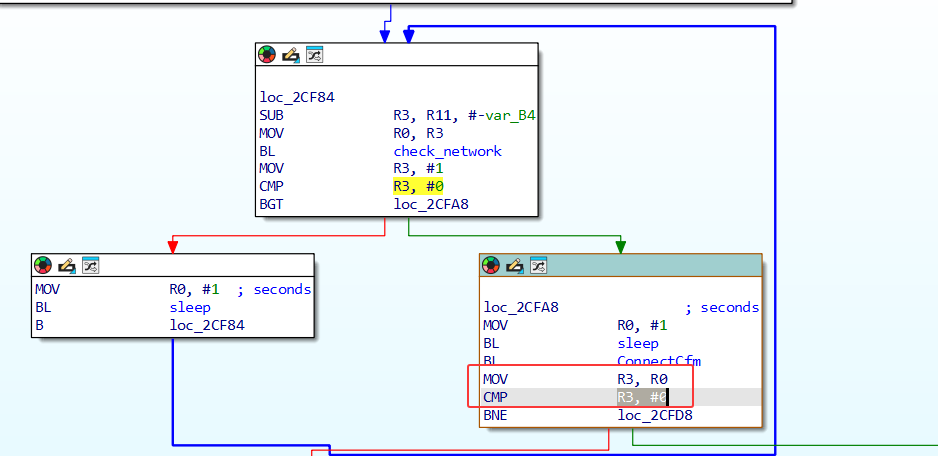Select the check_network function call
Image resolution: width=938 pixels, height=456 pixels.
pos(447,151)
